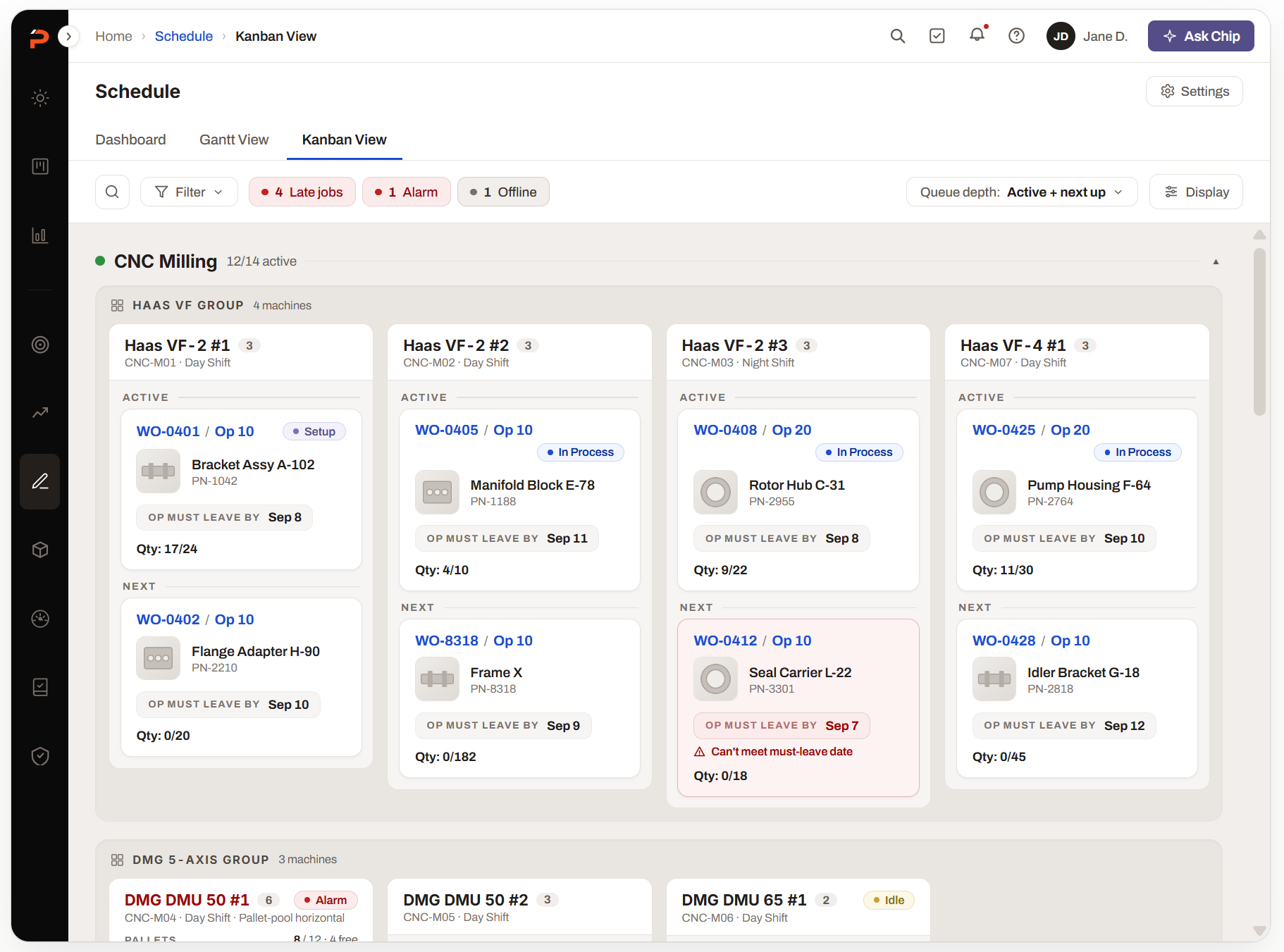Viewport: 1284px width, 952px height.
Task: Click the gear icon in the Settings button
Action: (x=1168, y=91)
